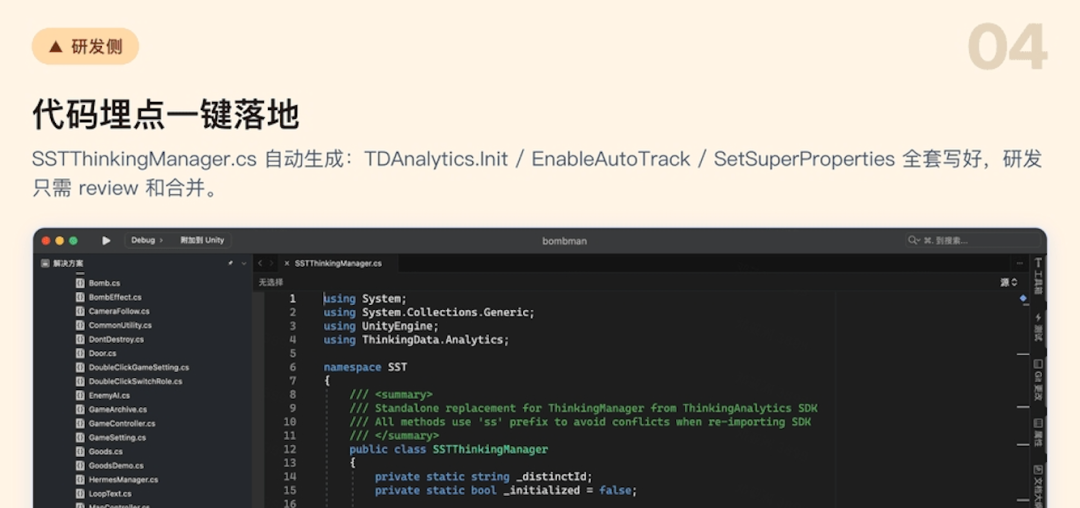The image size is (1080, 508).
Task: Click the blue diamond marker in scrollbar
Action: (1023, 298)
